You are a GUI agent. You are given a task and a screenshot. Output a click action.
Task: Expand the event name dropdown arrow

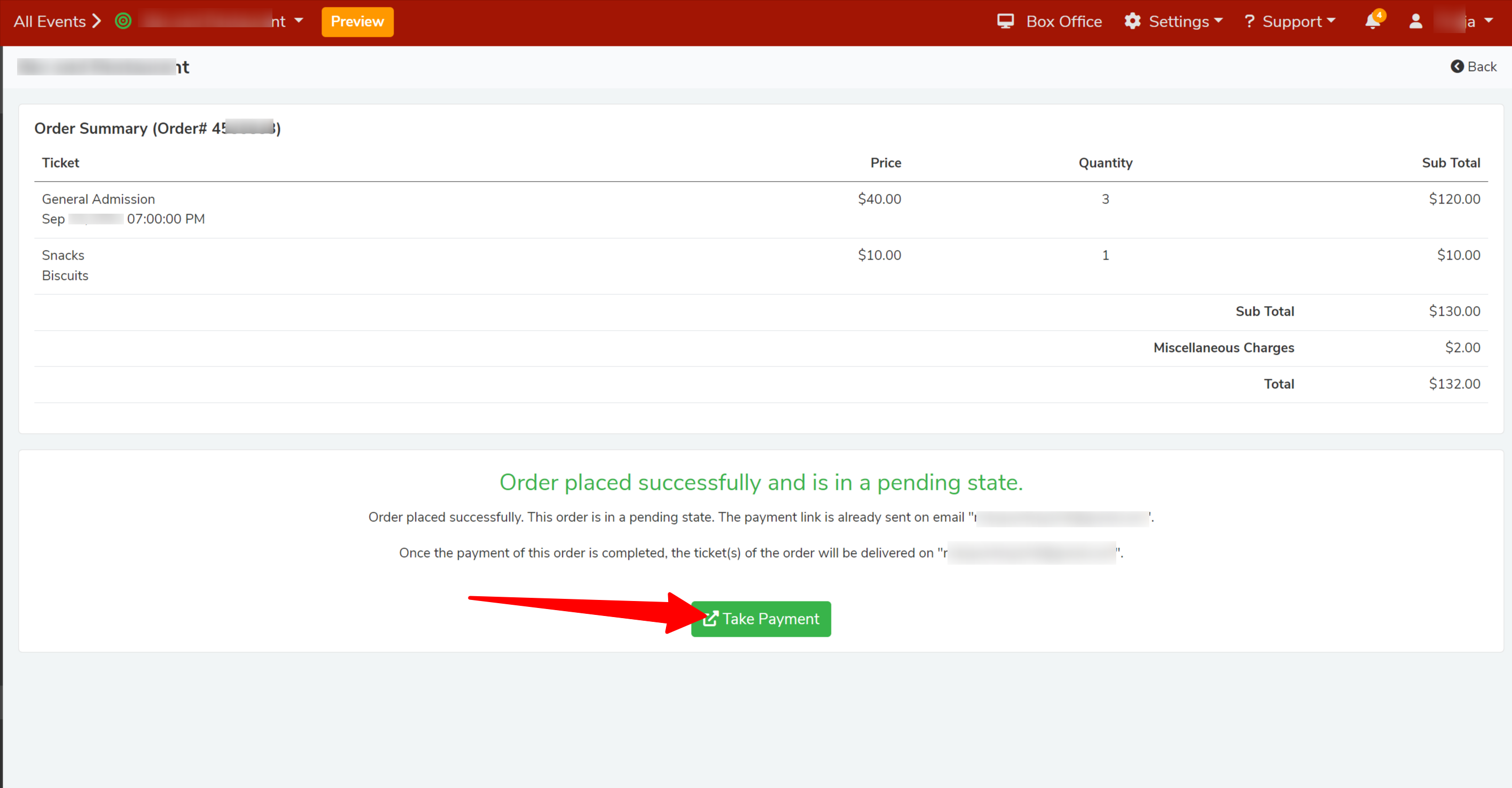pos(299,21)
